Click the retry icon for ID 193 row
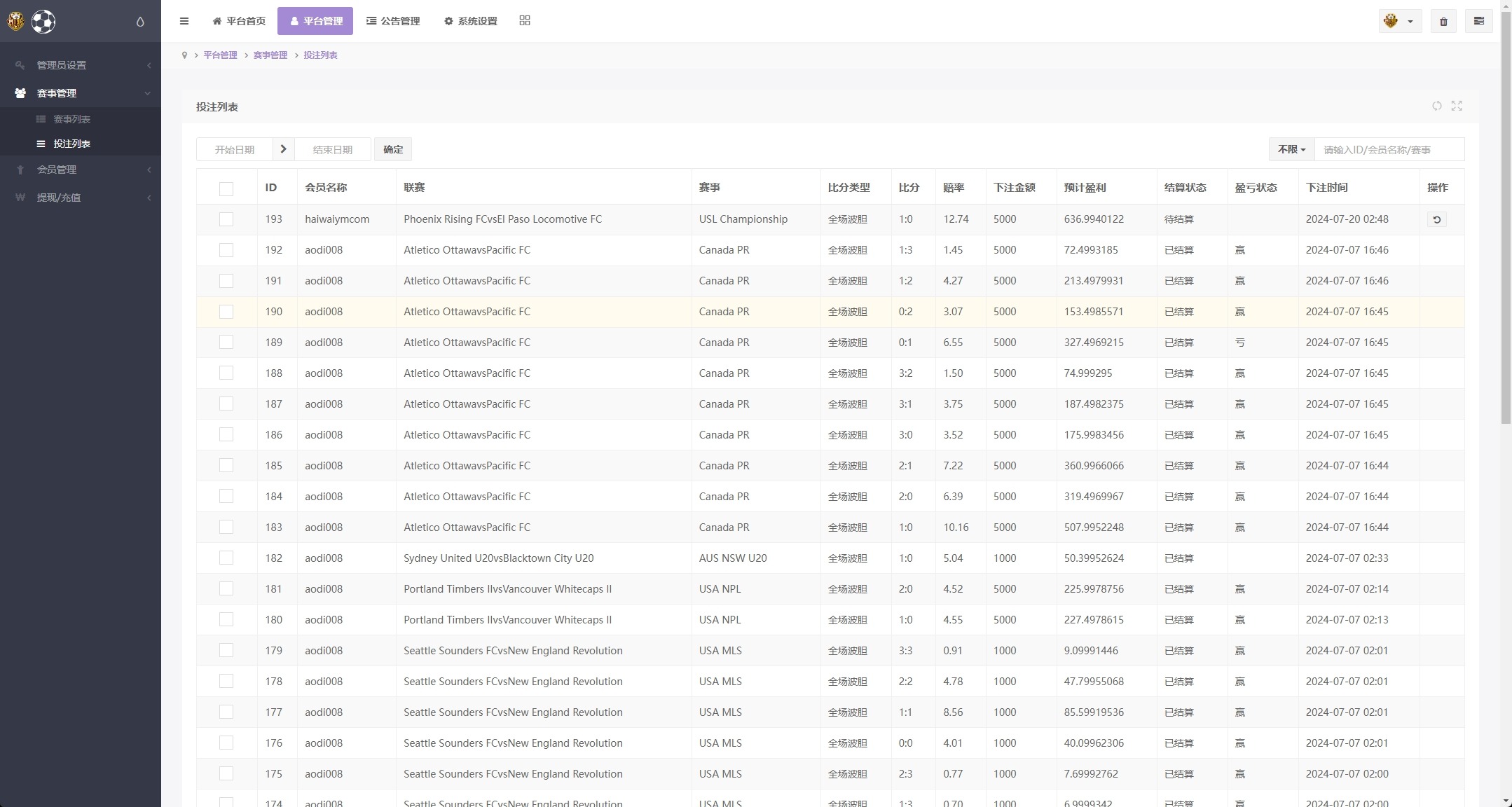The image size is (1512, 807). coord(1437,219)
